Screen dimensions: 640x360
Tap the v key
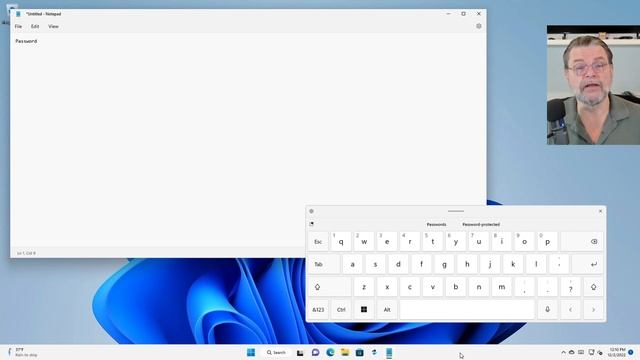point(433,287)
